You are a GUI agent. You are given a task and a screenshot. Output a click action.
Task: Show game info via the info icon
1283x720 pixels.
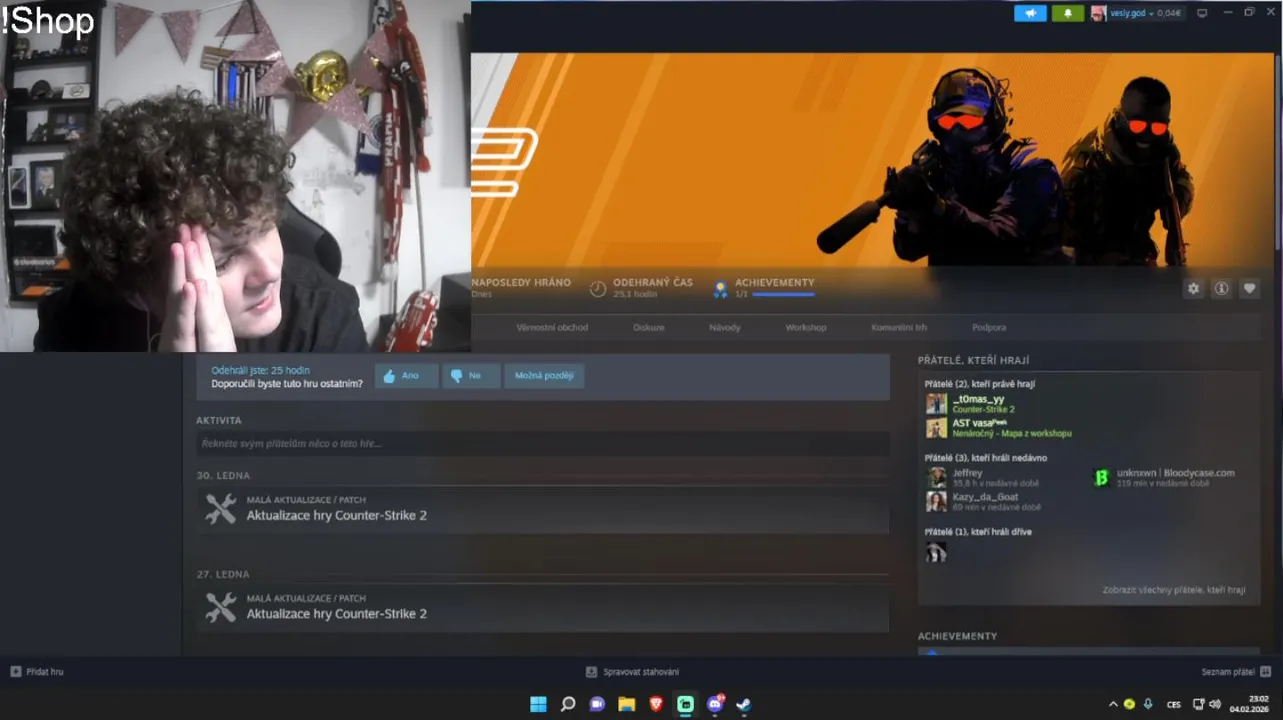coord(1221,288)
